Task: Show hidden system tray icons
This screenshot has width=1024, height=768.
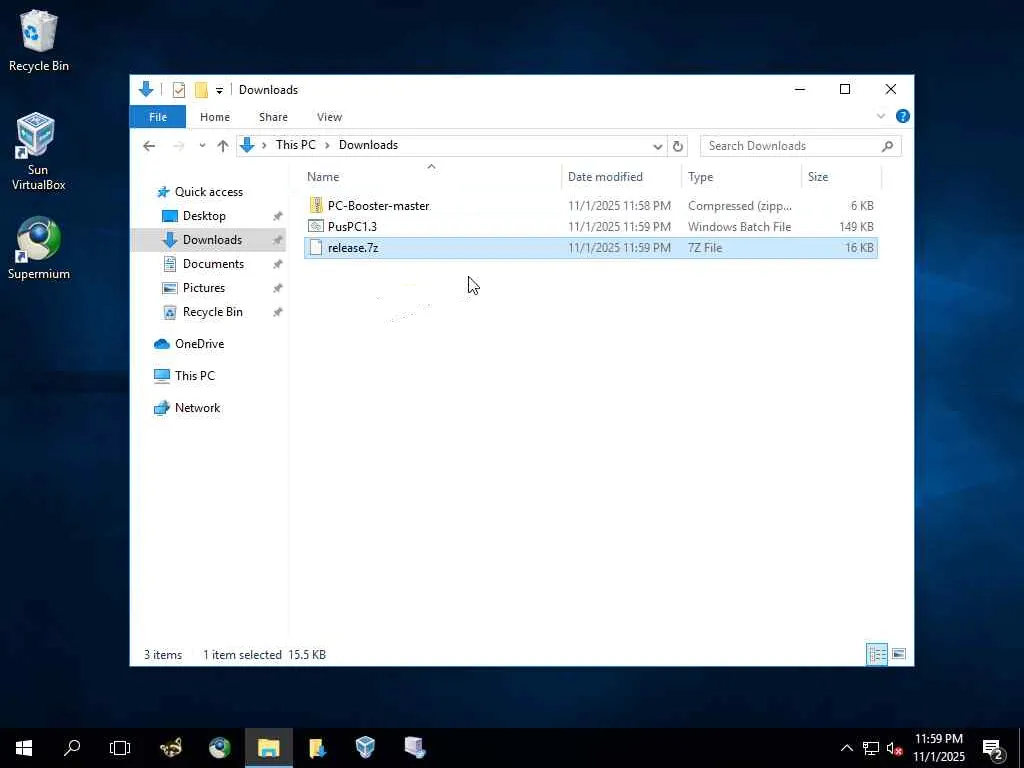Action: coord(846,748)
